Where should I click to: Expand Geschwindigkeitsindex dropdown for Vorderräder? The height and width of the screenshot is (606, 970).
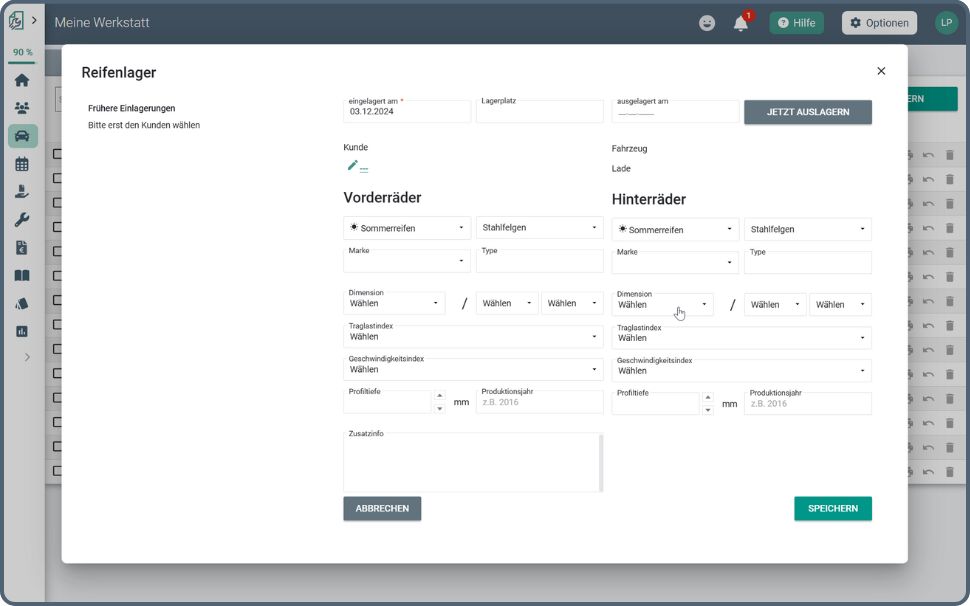pyautogui.click(x=473, y=370)
